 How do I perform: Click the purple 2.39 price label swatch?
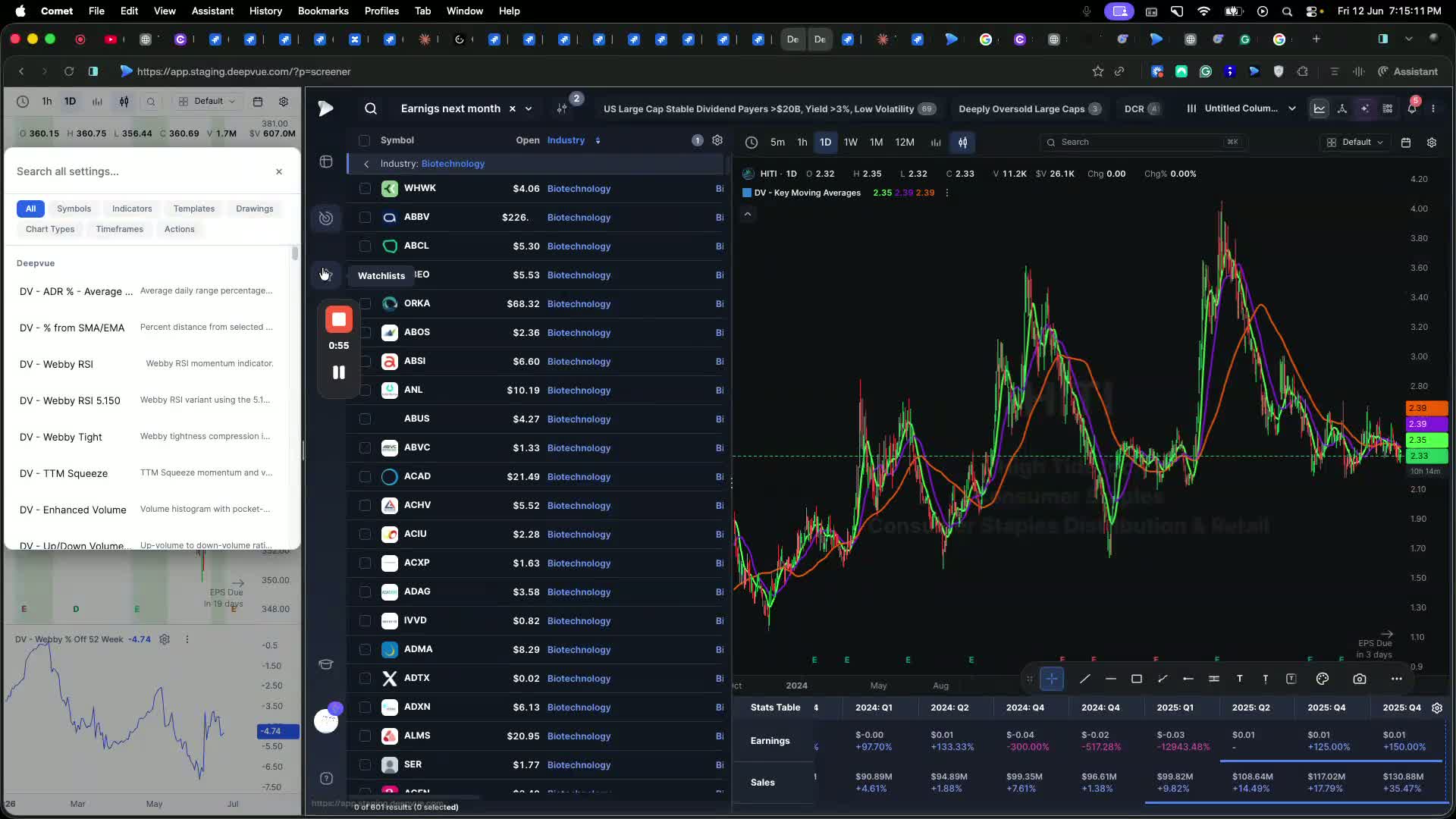1426,424
